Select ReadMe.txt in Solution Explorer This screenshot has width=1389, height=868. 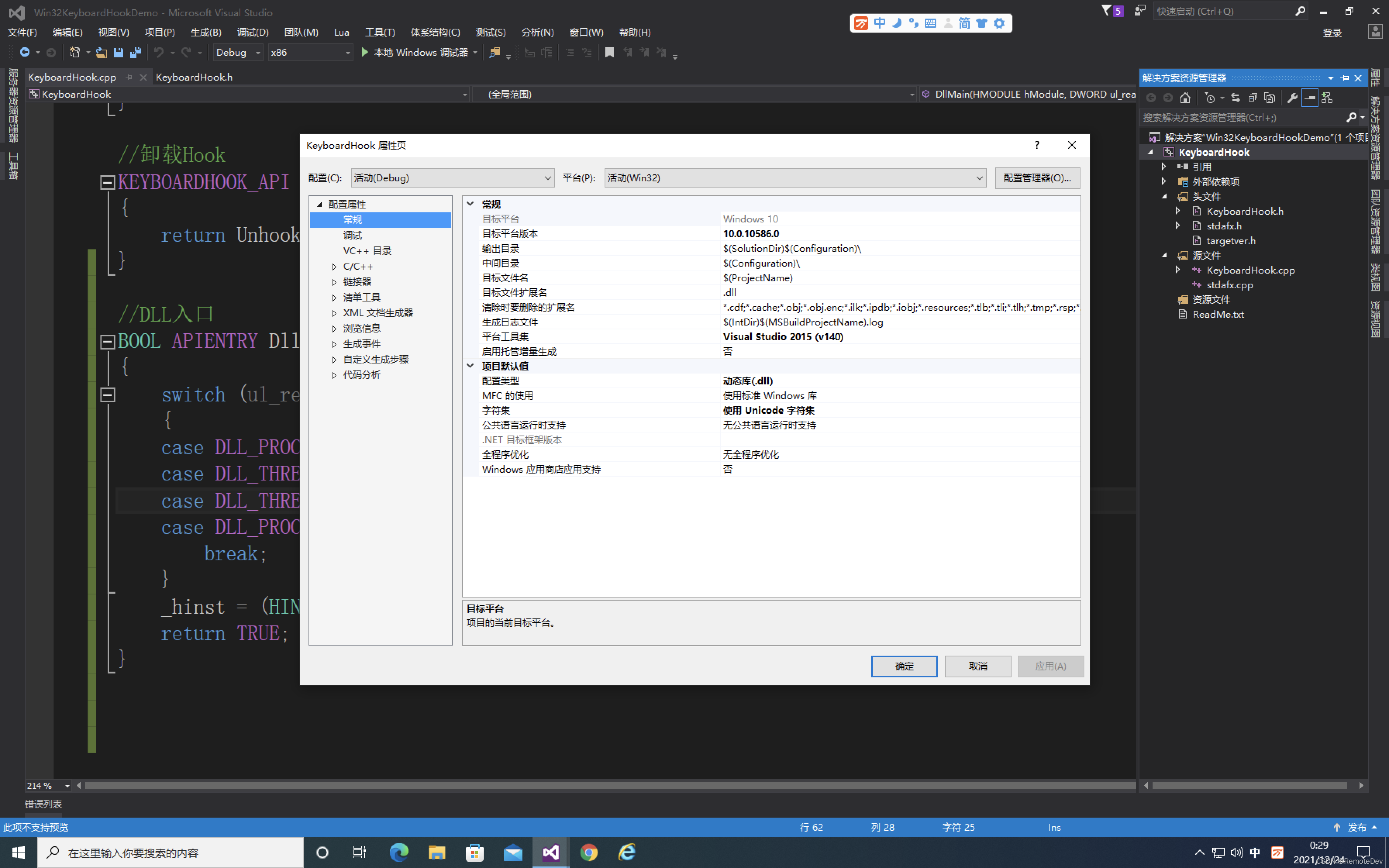pyautogui.click(x=1218, y=314)
